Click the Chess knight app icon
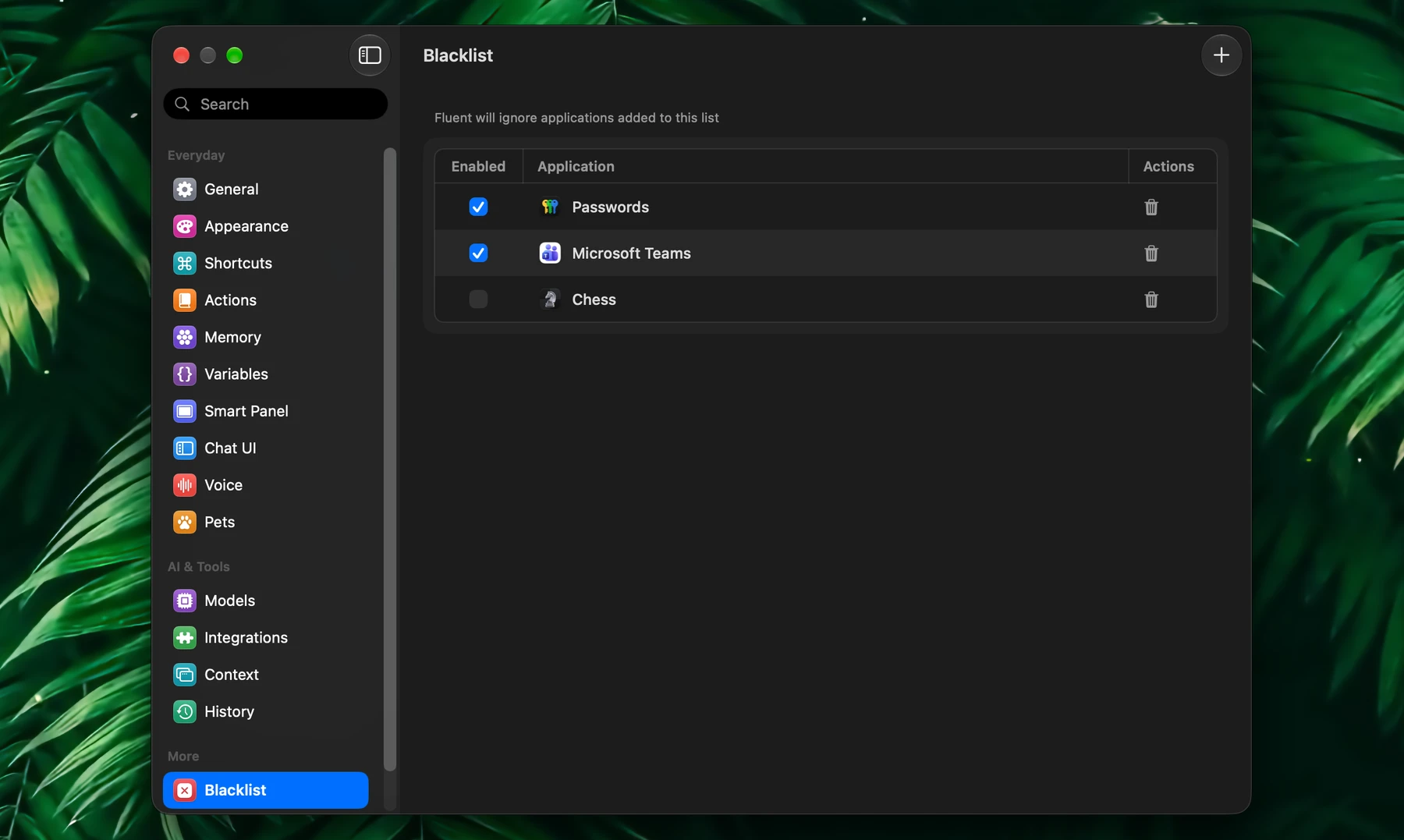The height and width of the screenshot is (840, 1404). tap(550, 299)
